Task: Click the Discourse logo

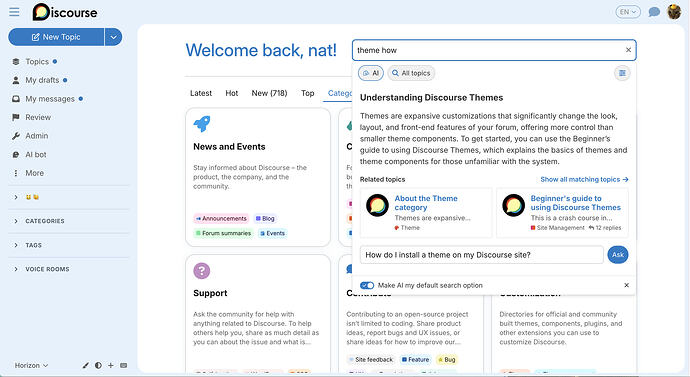Action: (x=65, y=12)
